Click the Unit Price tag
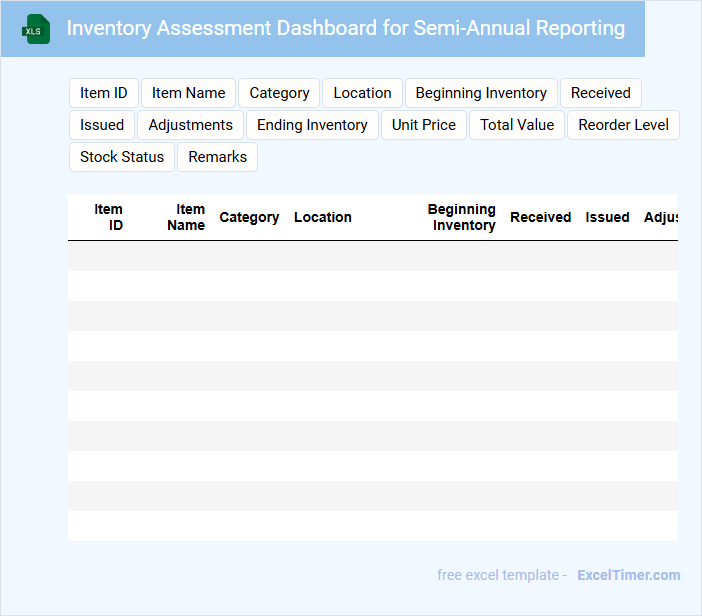The height and width of the screenshot is (616, 702). pos(423,125)
